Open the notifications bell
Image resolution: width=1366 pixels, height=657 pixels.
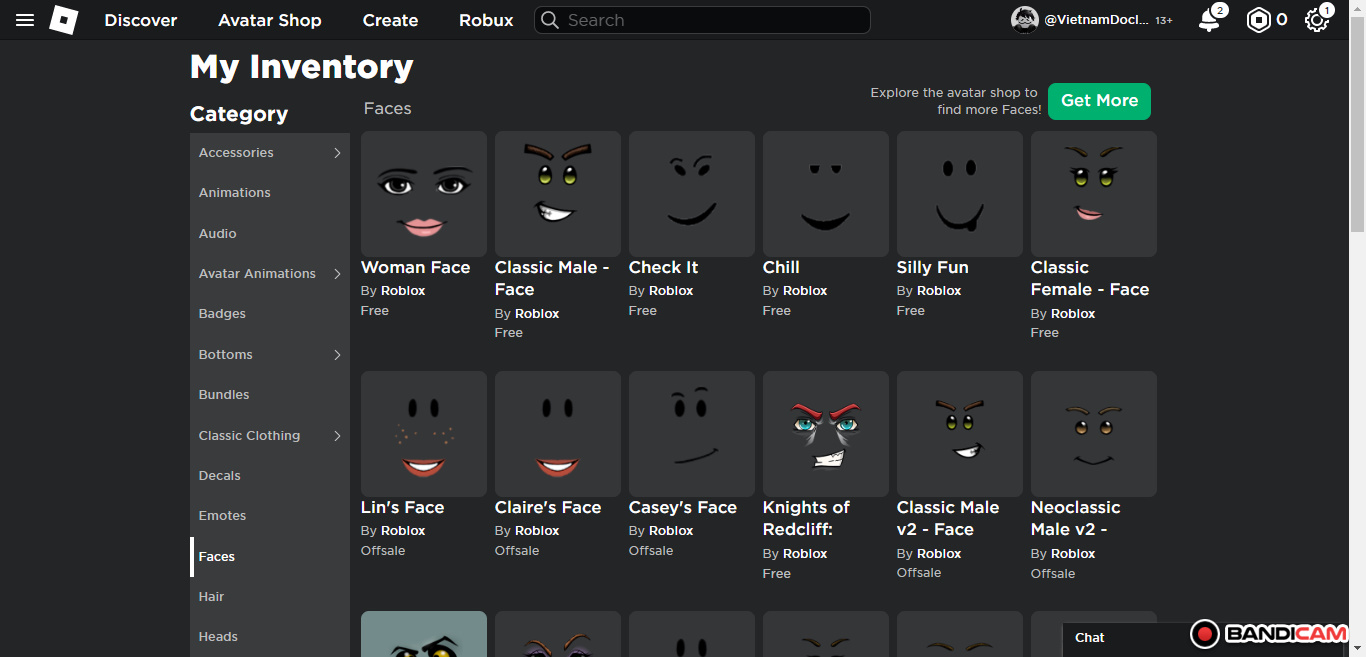[x=1209, y=20]
